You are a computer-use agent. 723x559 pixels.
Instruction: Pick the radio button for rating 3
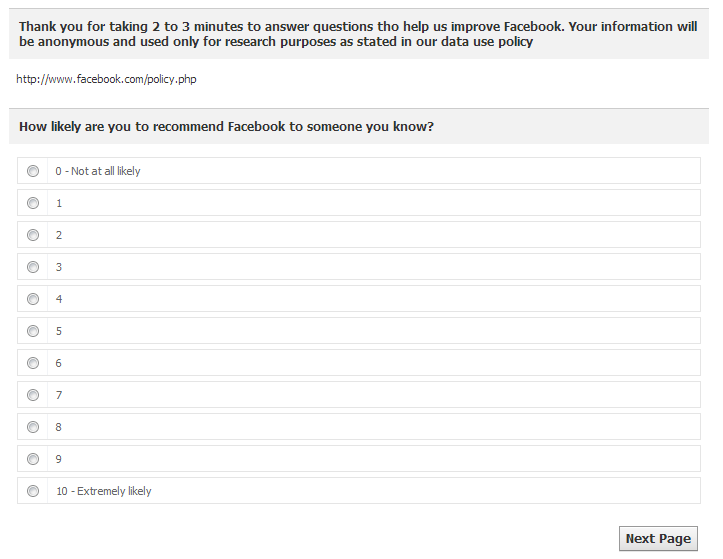pyautogui.click(x=33, y=267)
